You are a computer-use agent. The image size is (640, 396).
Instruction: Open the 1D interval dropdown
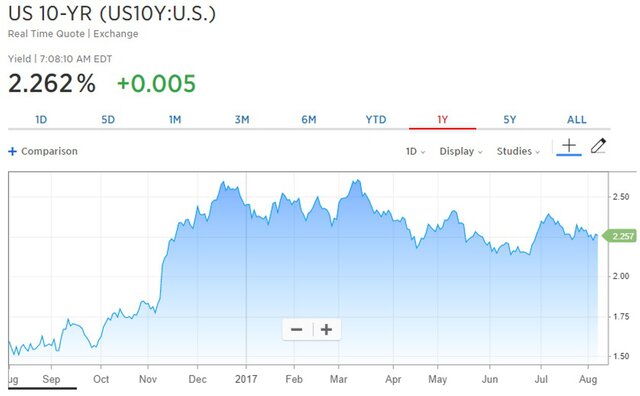click(x=416, y=151)
